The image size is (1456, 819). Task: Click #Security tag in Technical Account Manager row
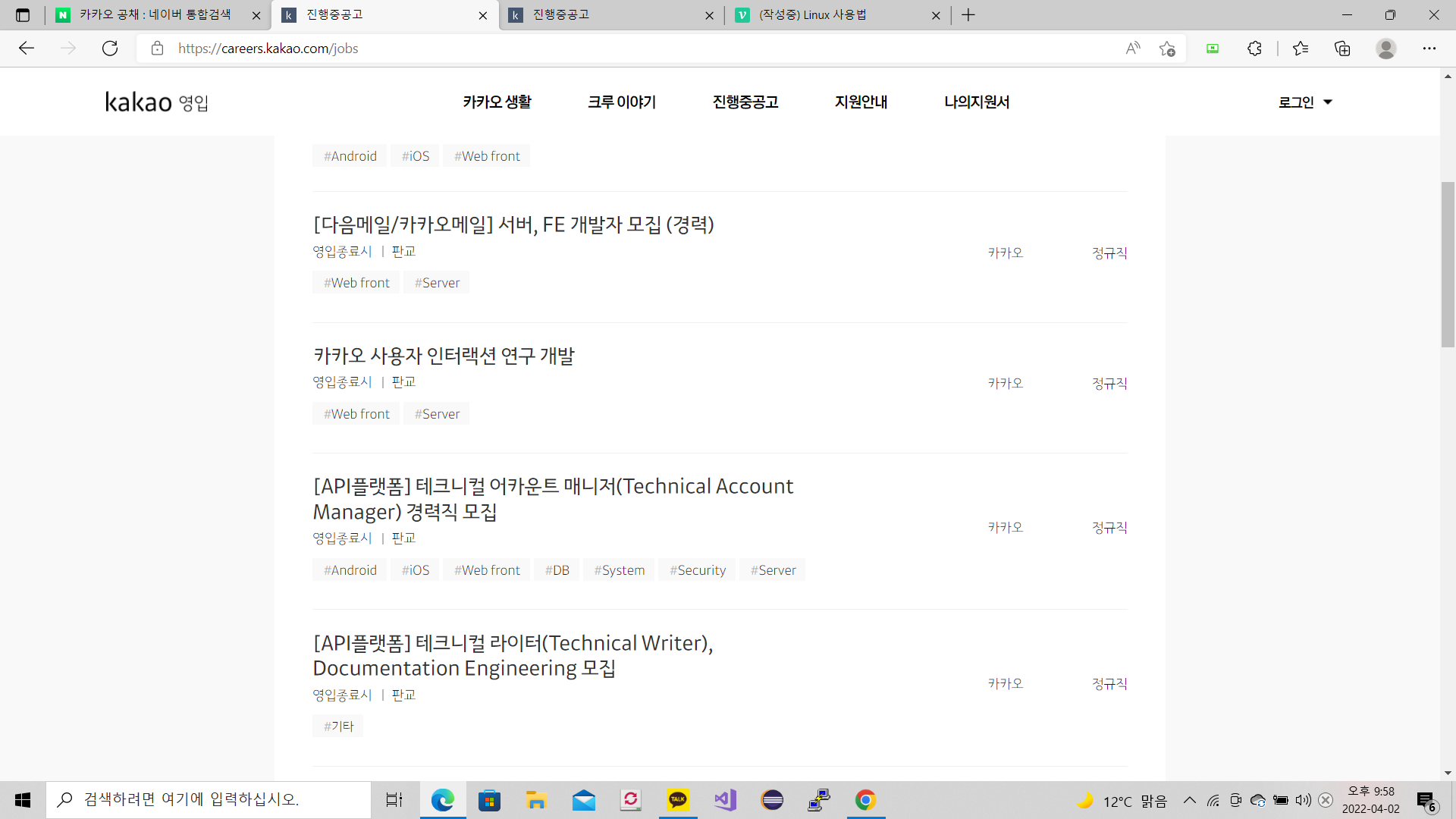point(698,570)
